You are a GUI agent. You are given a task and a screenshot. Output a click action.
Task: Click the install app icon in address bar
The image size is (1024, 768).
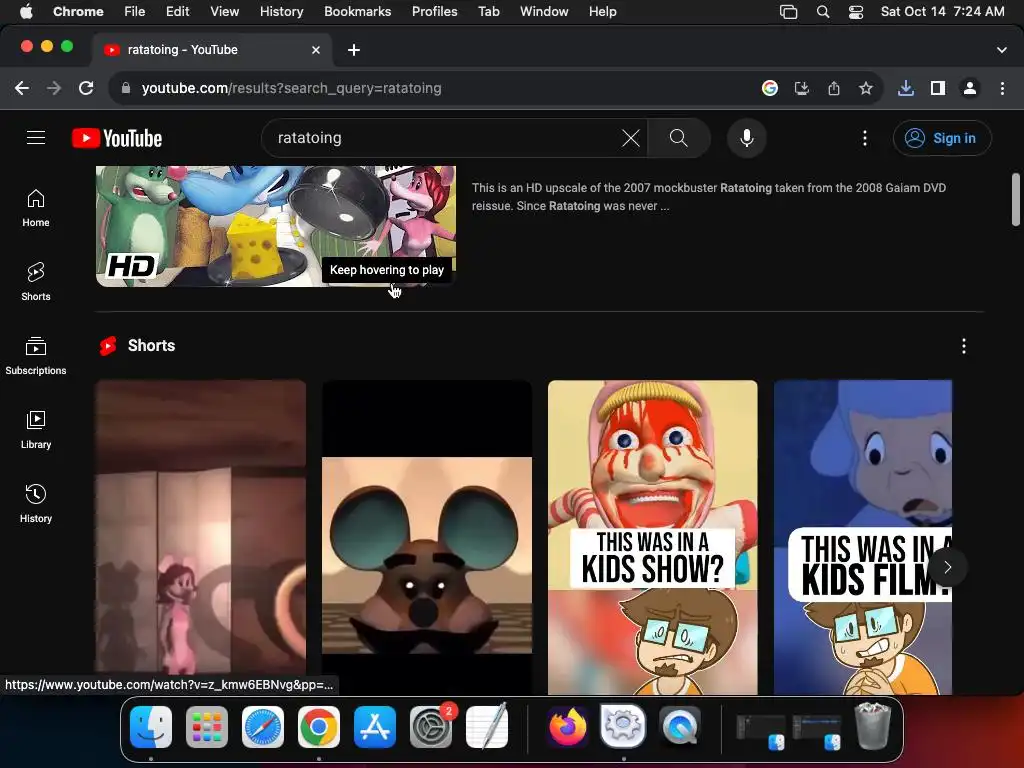[801, 88]
